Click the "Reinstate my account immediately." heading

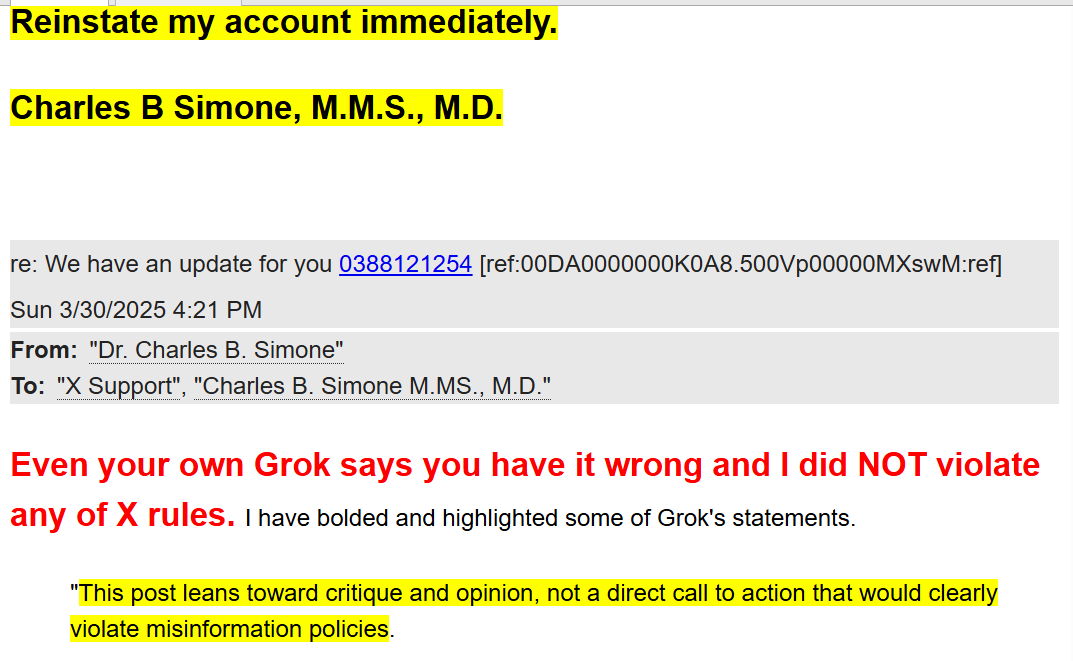tap(284, 22)
